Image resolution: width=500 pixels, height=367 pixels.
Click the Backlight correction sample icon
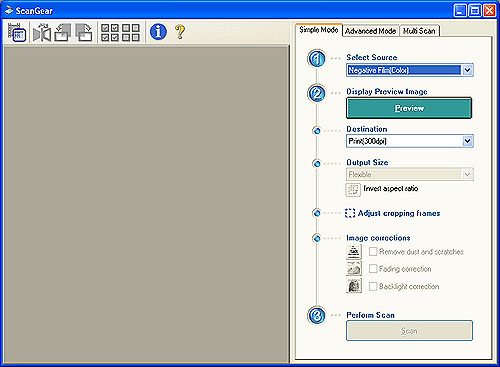[354, 286]
